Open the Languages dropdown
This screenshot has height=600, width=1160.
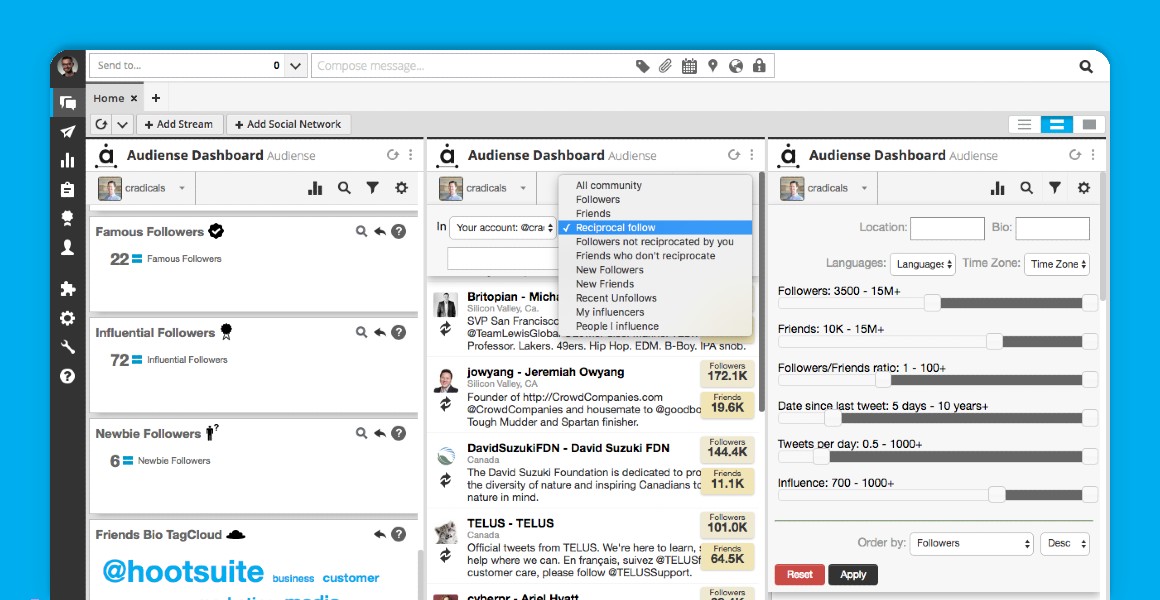pyautogui.click(x=923, y=264)
